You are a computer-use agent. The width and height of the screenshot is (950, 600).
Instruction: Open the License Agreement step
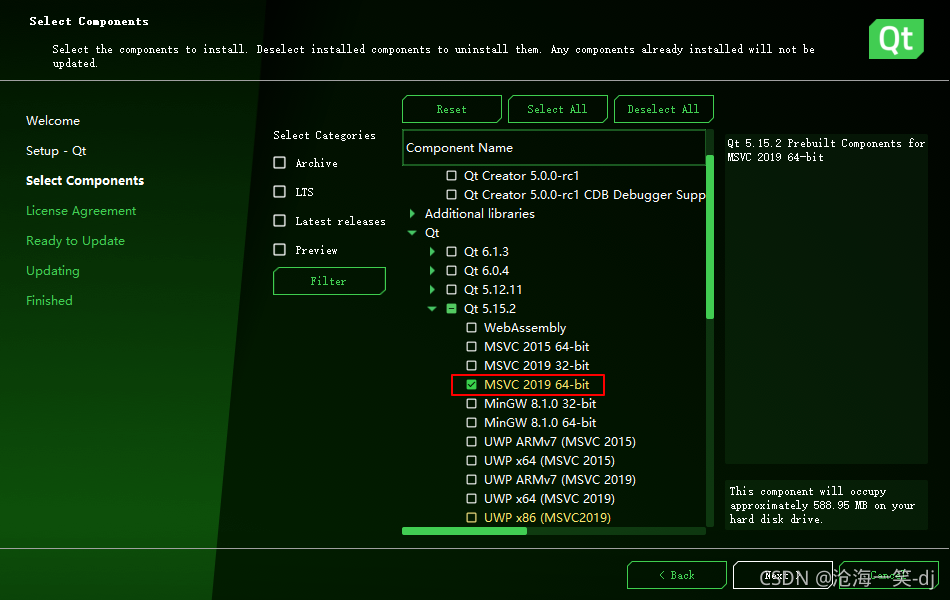81,211
